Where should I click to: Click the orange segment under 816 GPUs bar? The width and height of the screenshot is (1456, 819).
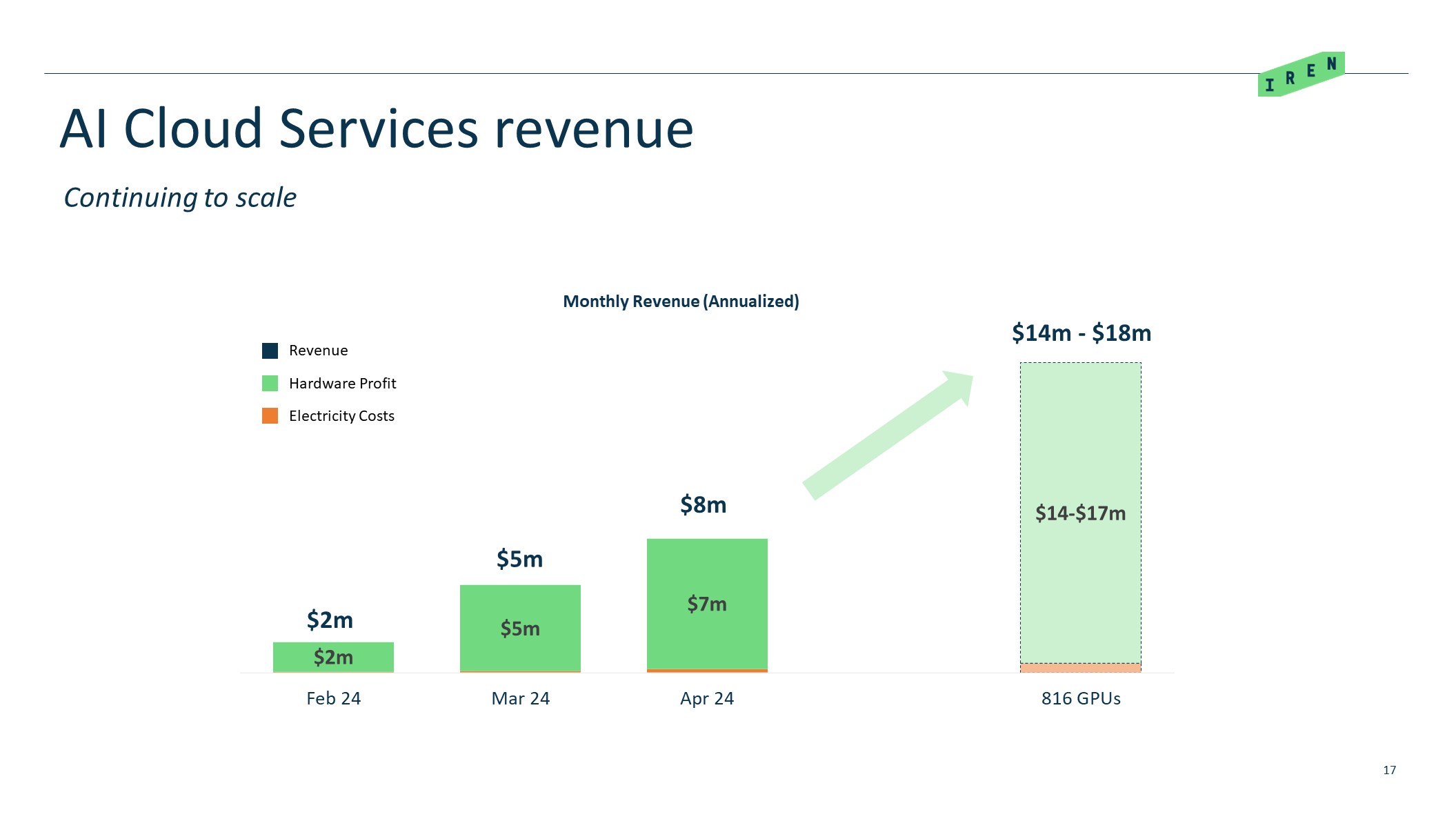tap(1080, 668)
